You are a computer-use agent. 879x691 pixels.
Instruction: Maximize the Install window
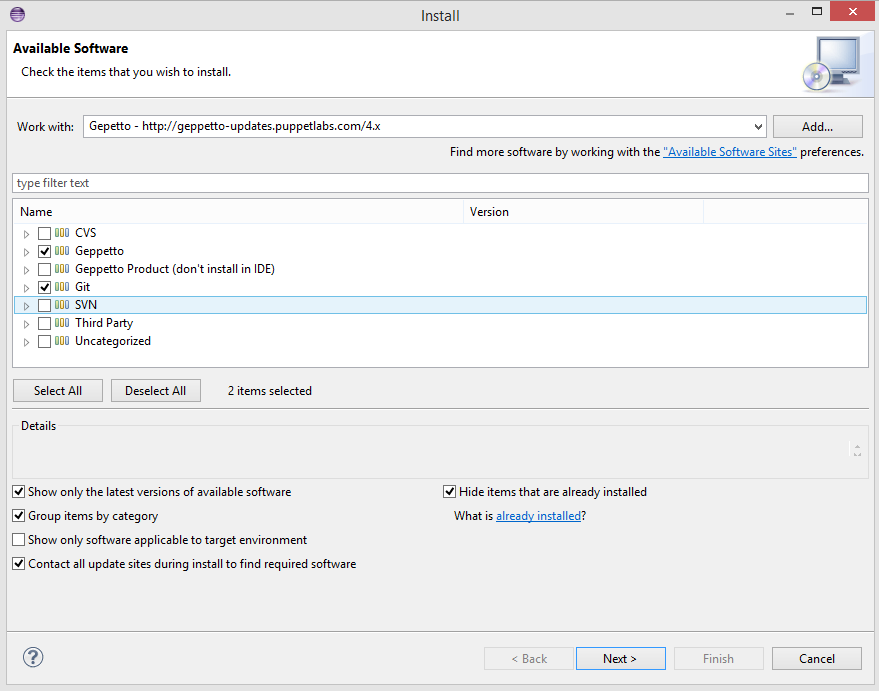point(817,12)
